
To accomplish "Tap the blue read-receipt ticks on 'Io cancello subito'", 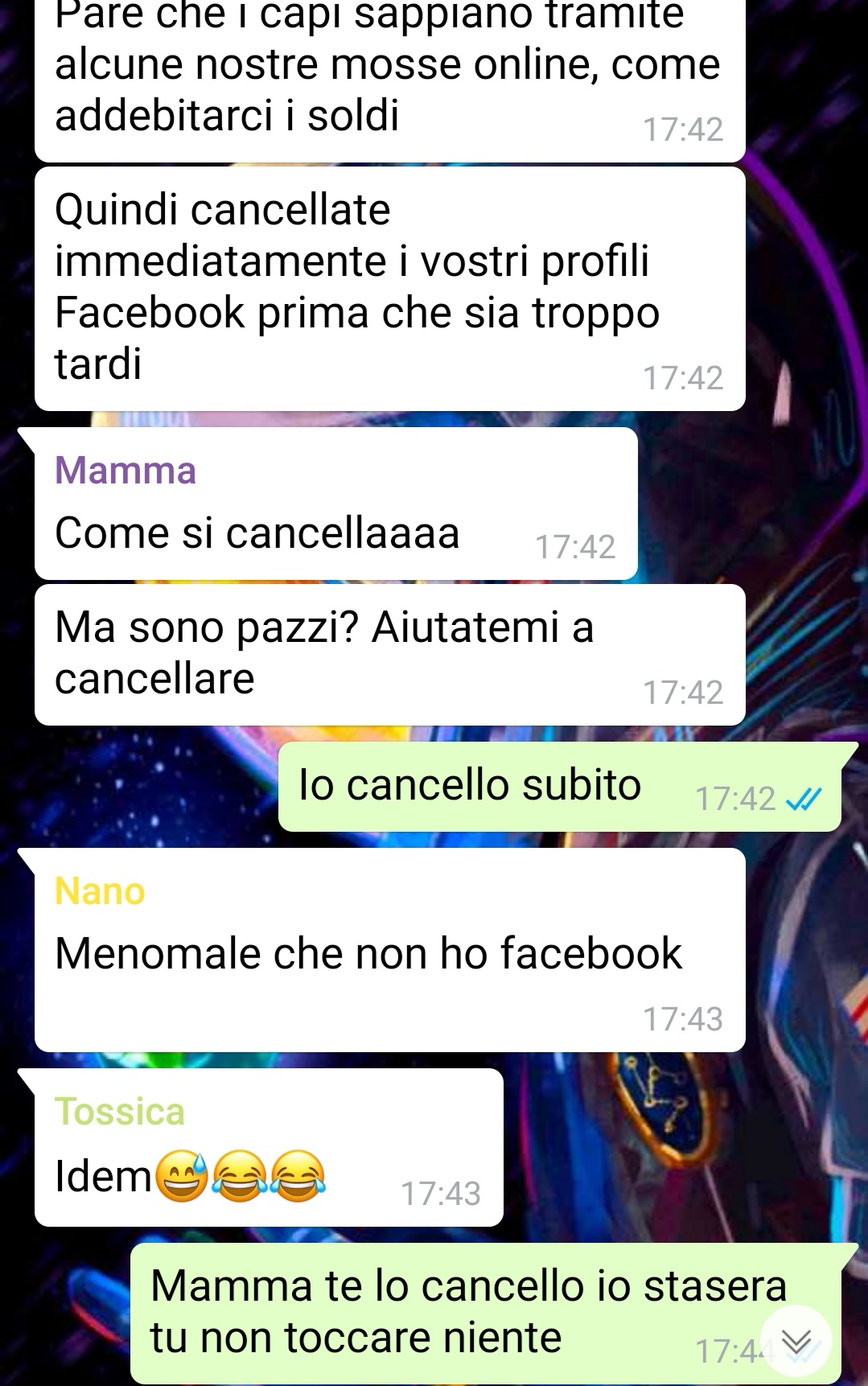I will 803,799.
